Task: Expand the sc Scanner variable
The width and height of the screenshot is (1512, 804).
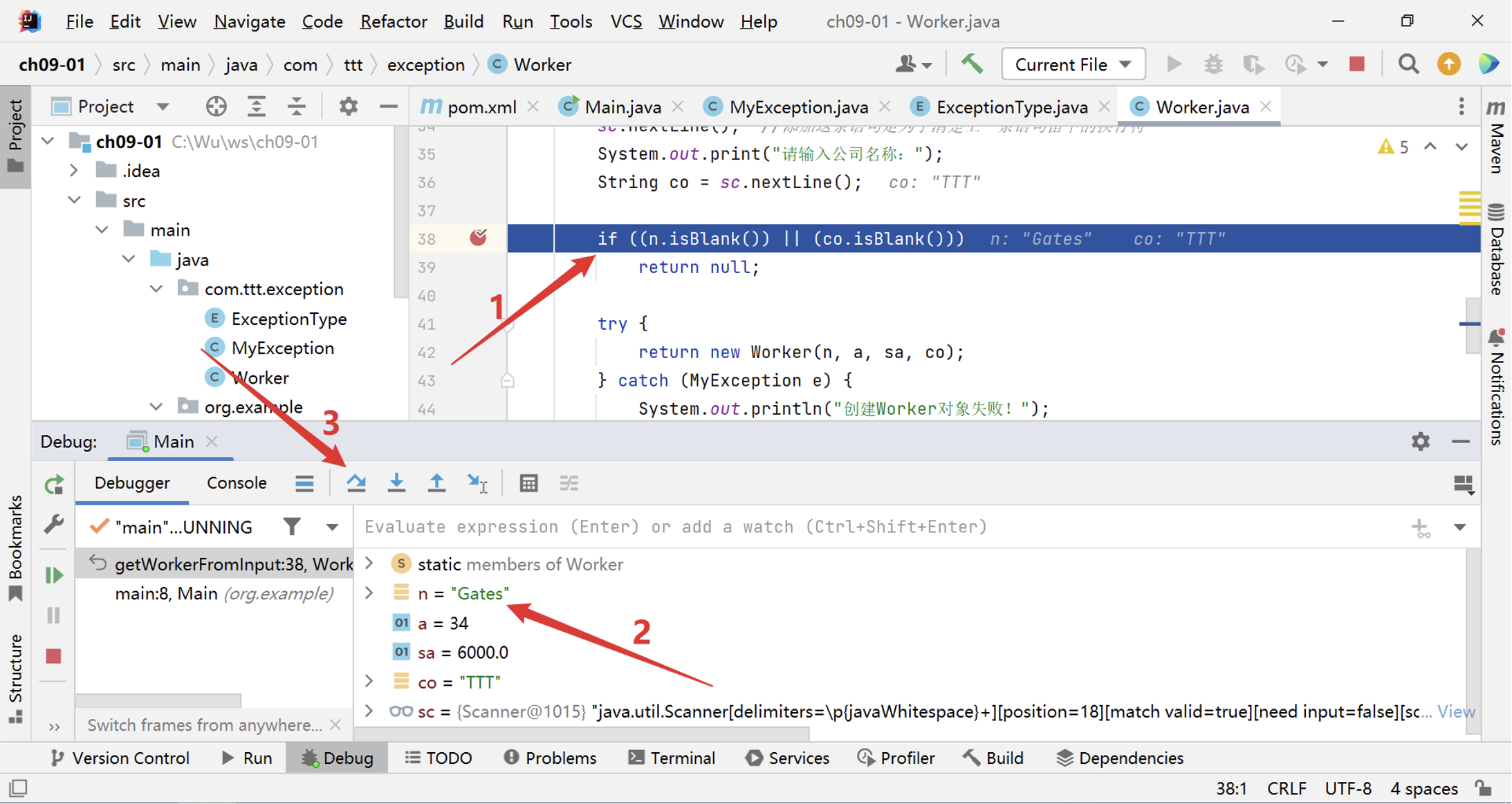Action: click(369, 711)
